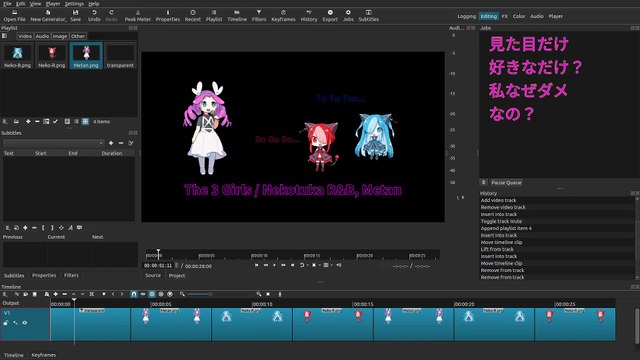
Task: Select the Metan.png playlist thumbnail
Action: click(x=86, y=56)
